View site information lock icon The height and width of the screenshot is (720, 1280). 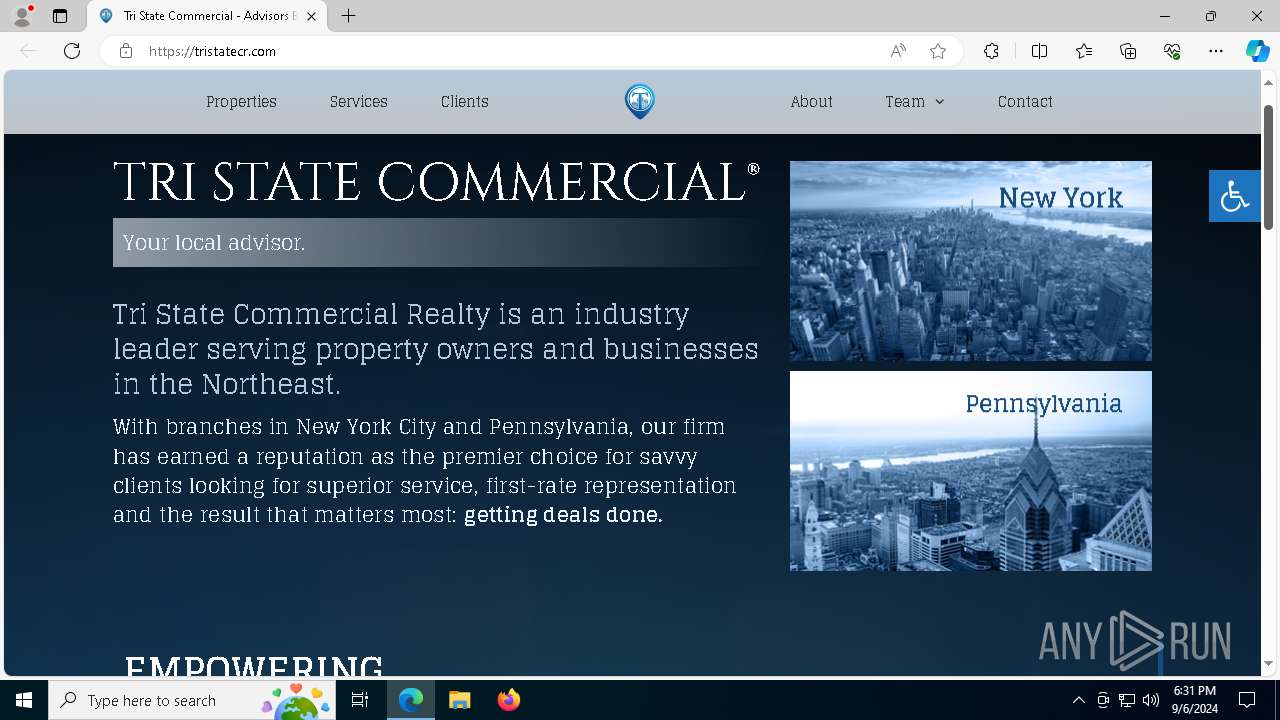[x=126, y=51]
